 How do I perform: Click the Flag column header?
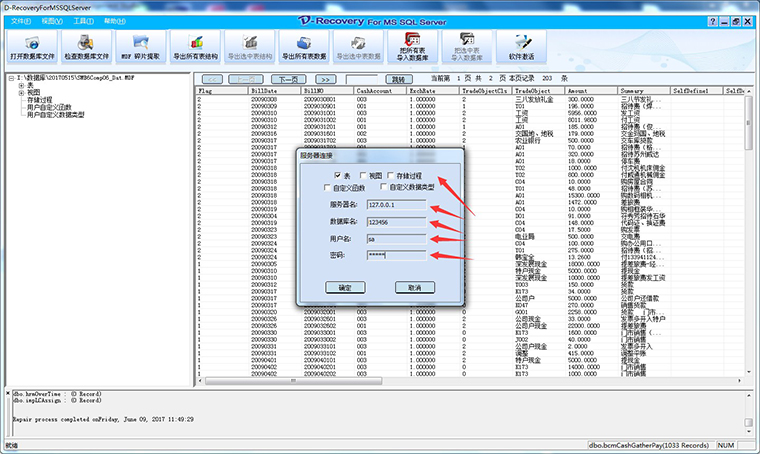pos(222,91)
